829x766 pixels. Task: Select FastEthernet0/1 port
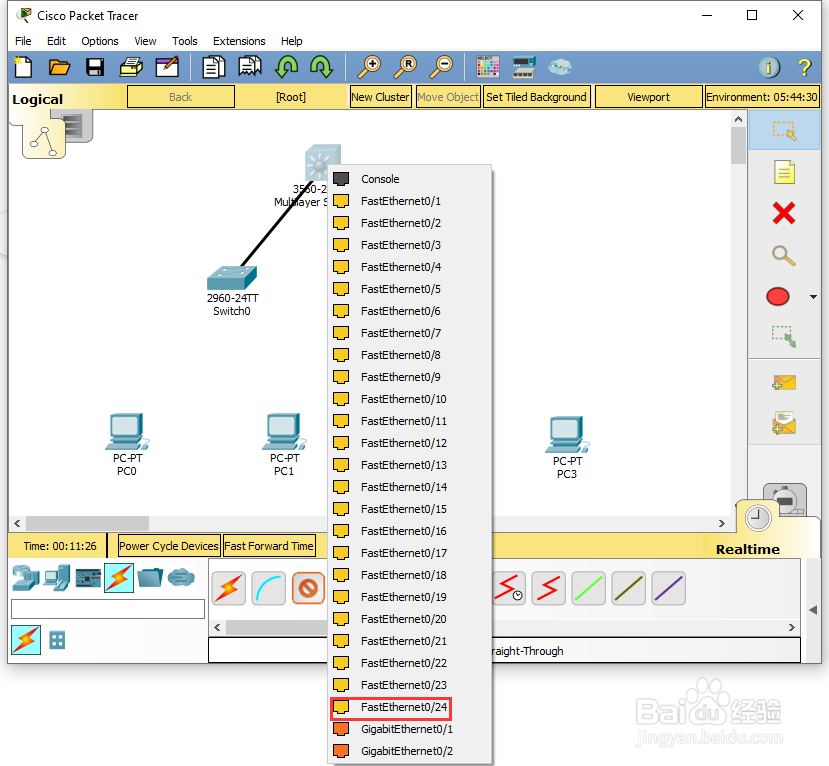pos(410,201)
